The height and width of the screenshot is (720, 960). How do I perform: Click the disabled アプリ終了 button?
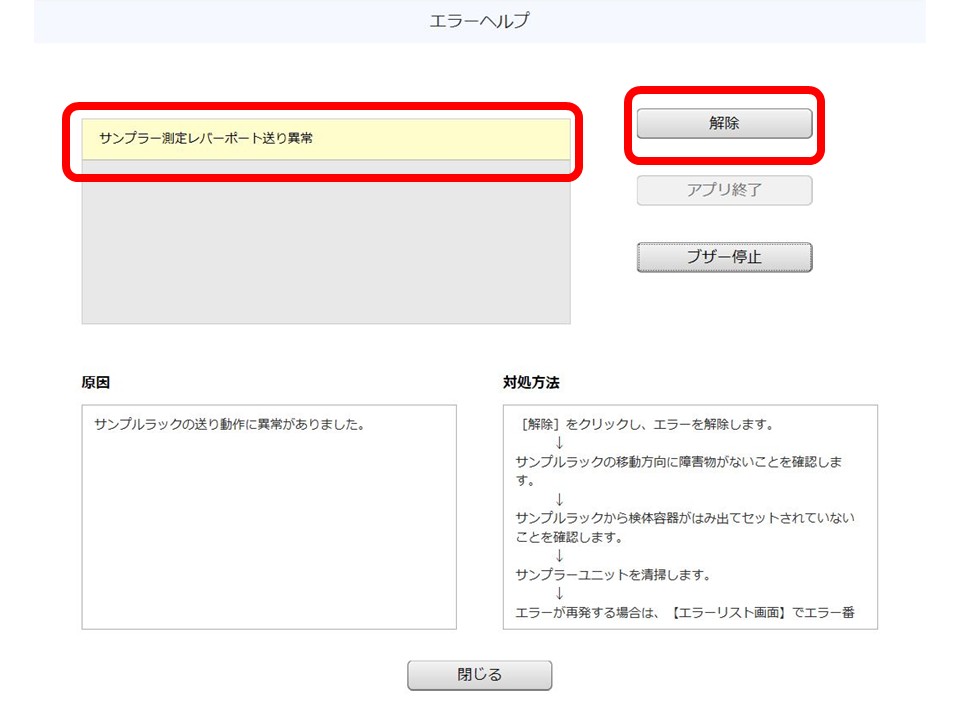[723, 190]
